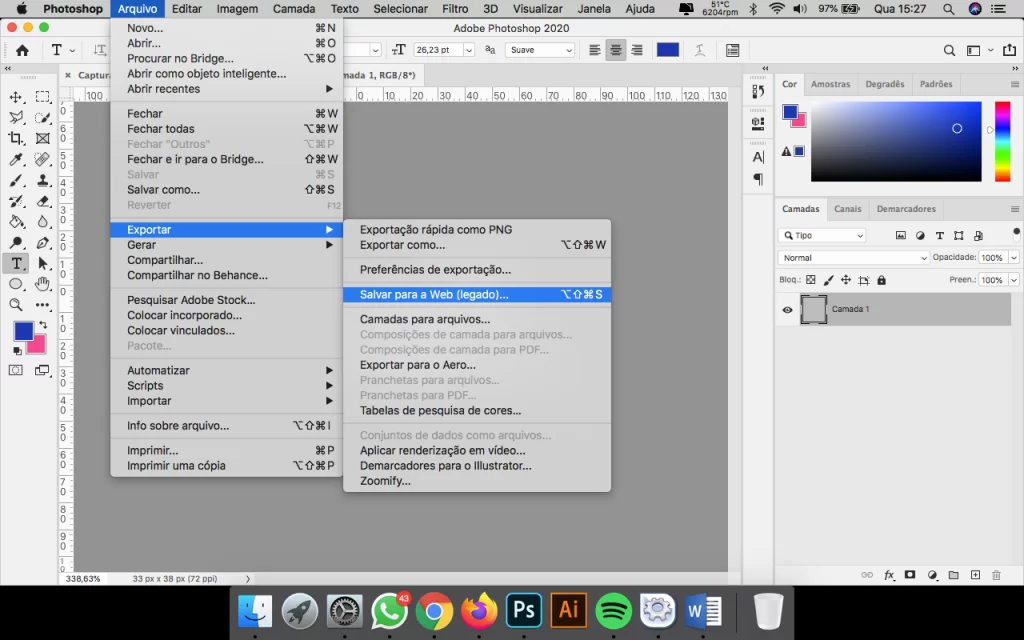Select the Ellipse shape tool
Viewport: 1024px width, 640px height.
(16, 284)
